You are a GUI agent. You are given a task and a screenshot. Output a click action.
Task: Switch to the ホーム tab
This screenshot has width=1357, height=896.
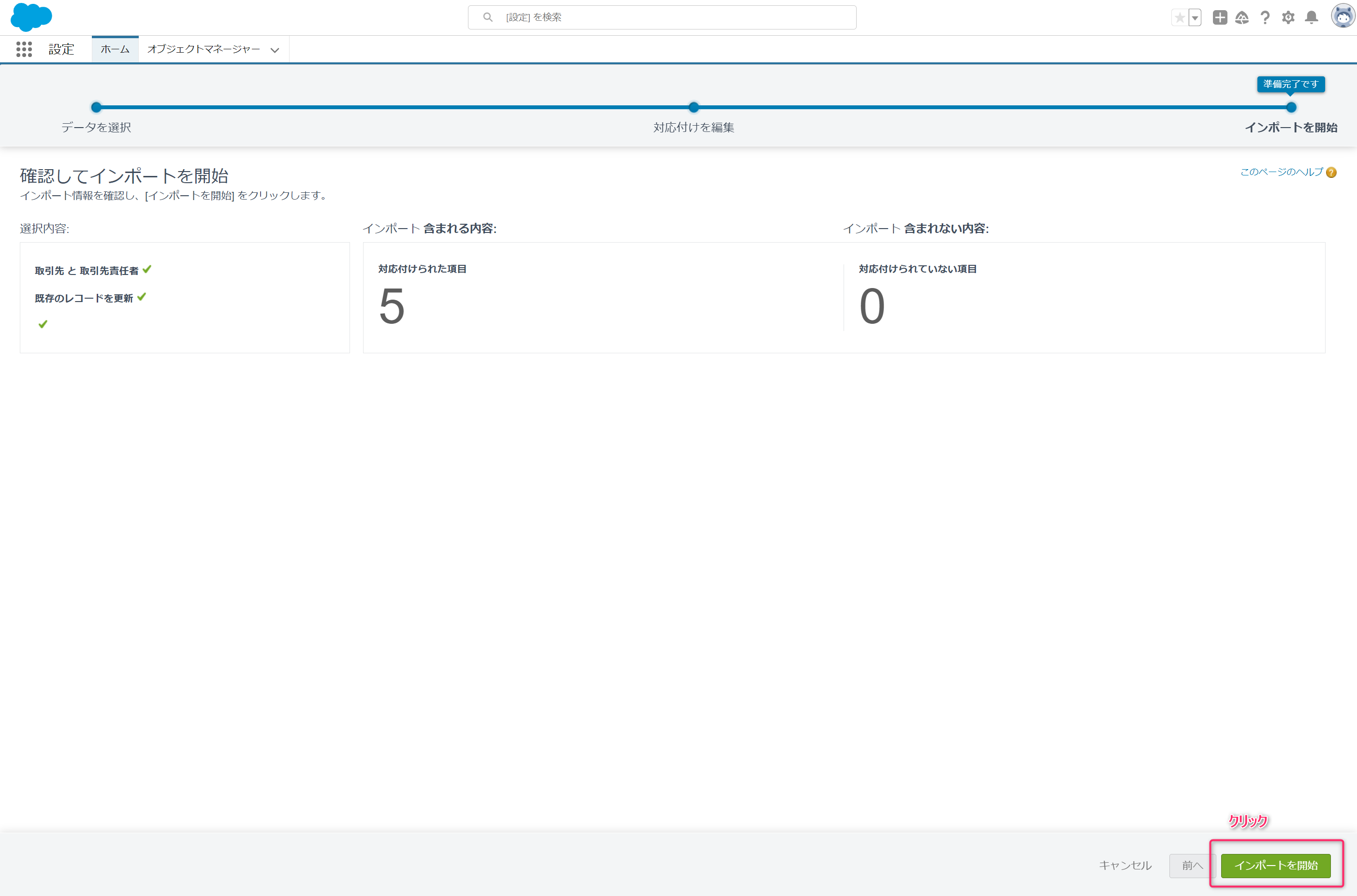[x=115, y=49]
